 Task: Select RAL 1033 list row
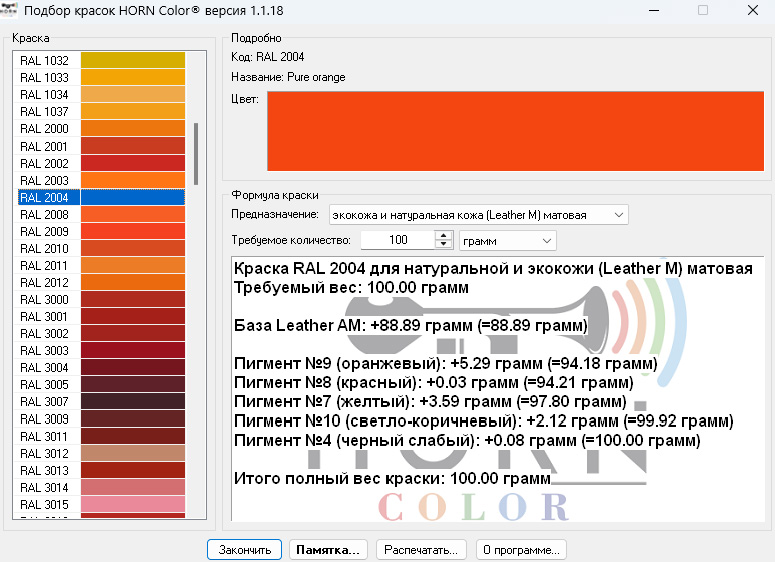pyautogui.click(x=101, y=78)
